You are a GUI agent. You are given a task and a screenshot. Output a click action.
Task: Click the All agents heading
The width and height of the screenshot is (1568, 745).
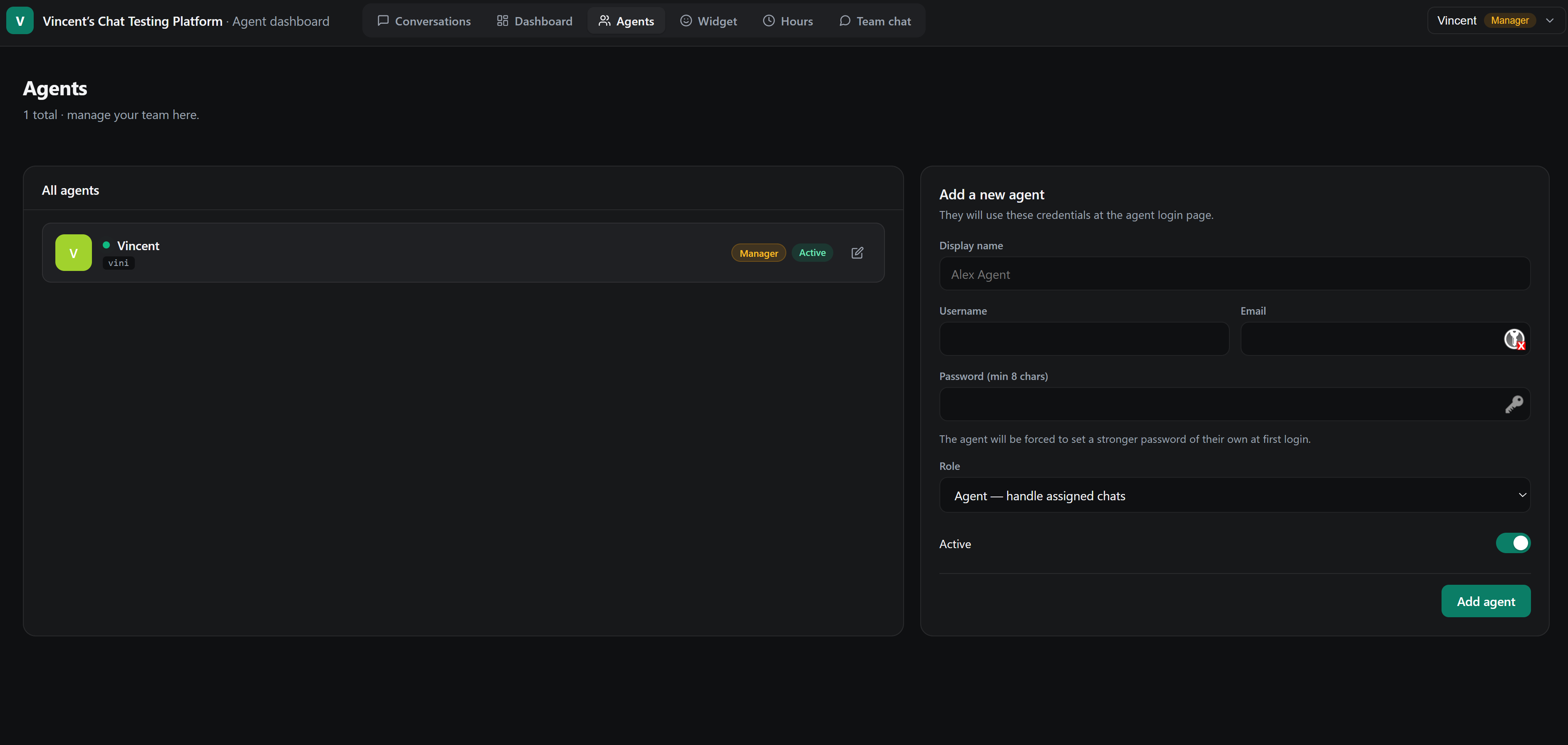(71, 191)
